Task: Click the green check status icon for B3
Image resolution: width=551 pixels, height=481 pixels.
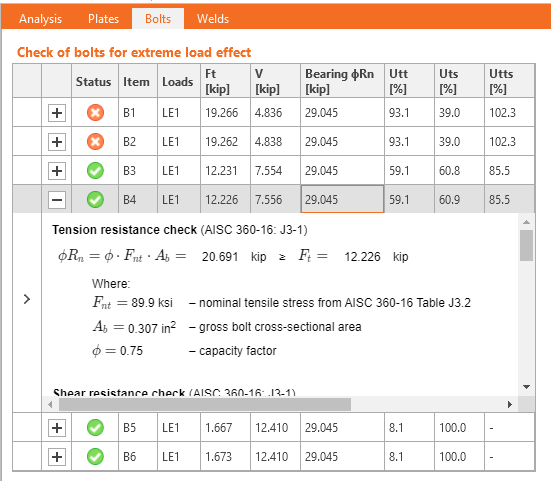Action: pos(95,171)
